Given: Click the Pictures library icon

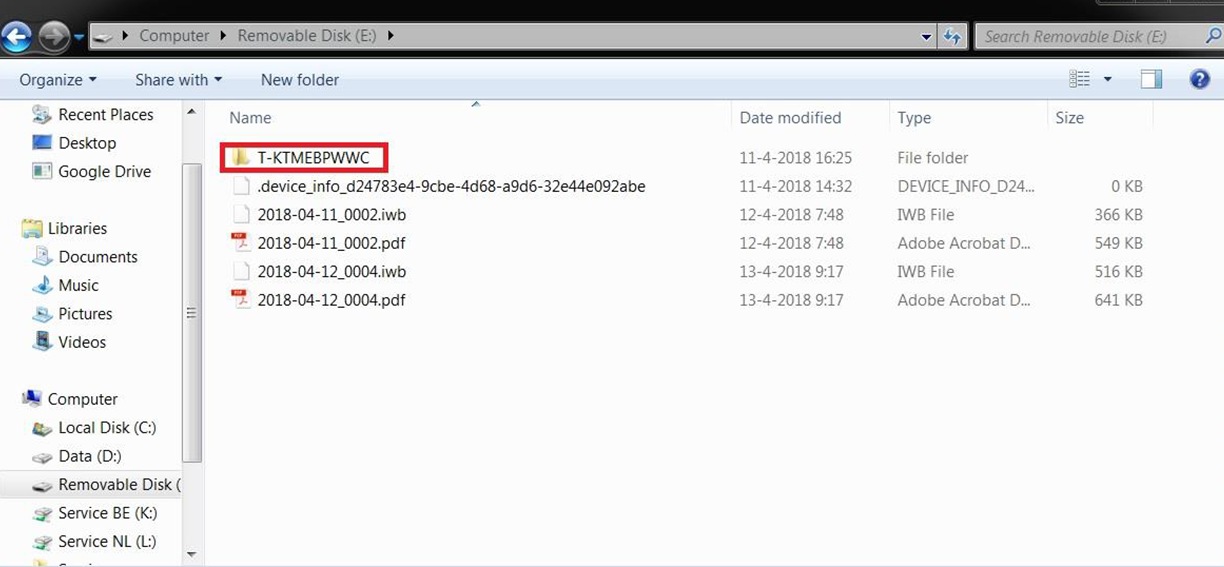Looking at the screenshot, I should click(42, 313).
